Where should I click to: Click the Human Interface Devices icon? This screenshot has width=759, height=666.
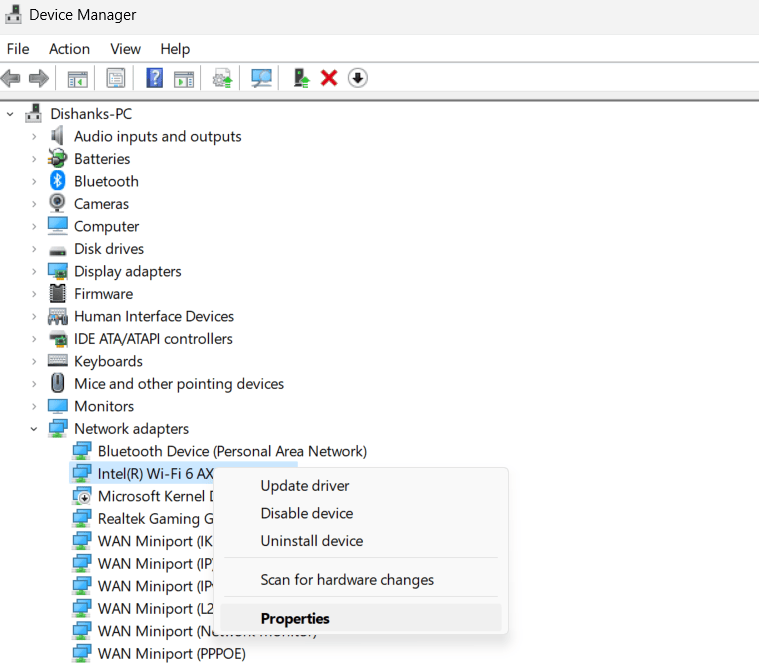(x=58, y=317)
